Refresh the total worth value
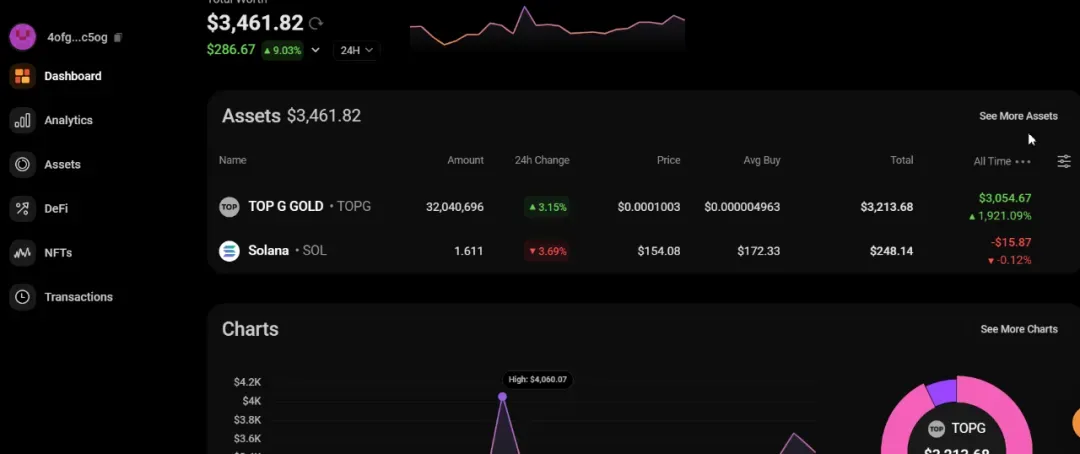1080x454 pixels. point(316,23)
